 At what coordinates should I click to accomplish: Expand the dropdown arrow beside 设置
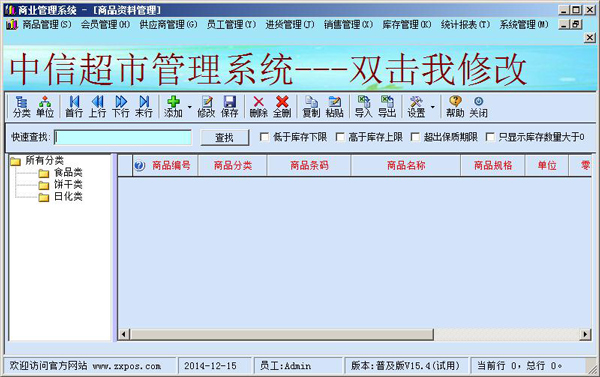point(432,107)
